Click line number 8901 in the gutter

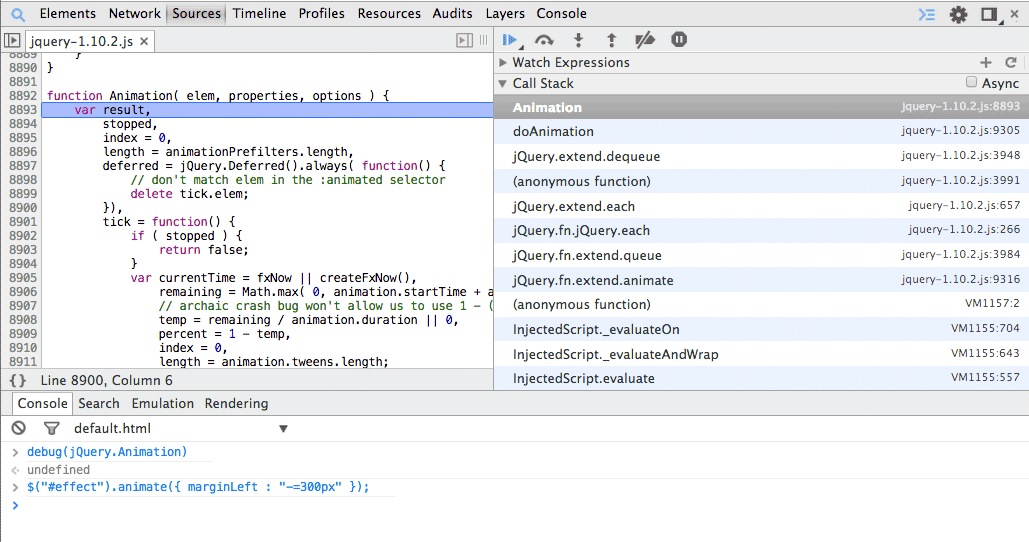tap(22, 222)
